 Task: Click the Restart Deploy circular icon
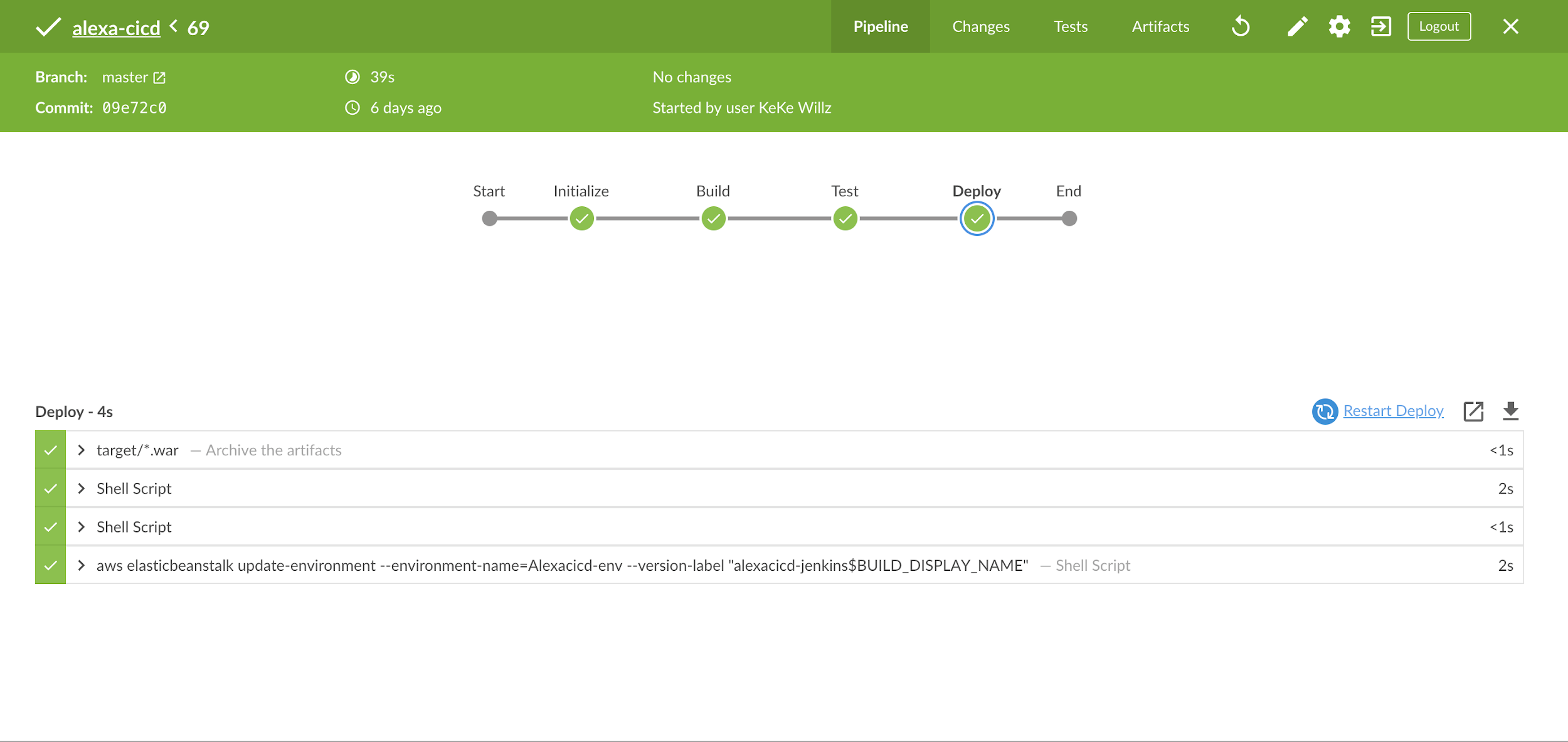point(1325,411)
